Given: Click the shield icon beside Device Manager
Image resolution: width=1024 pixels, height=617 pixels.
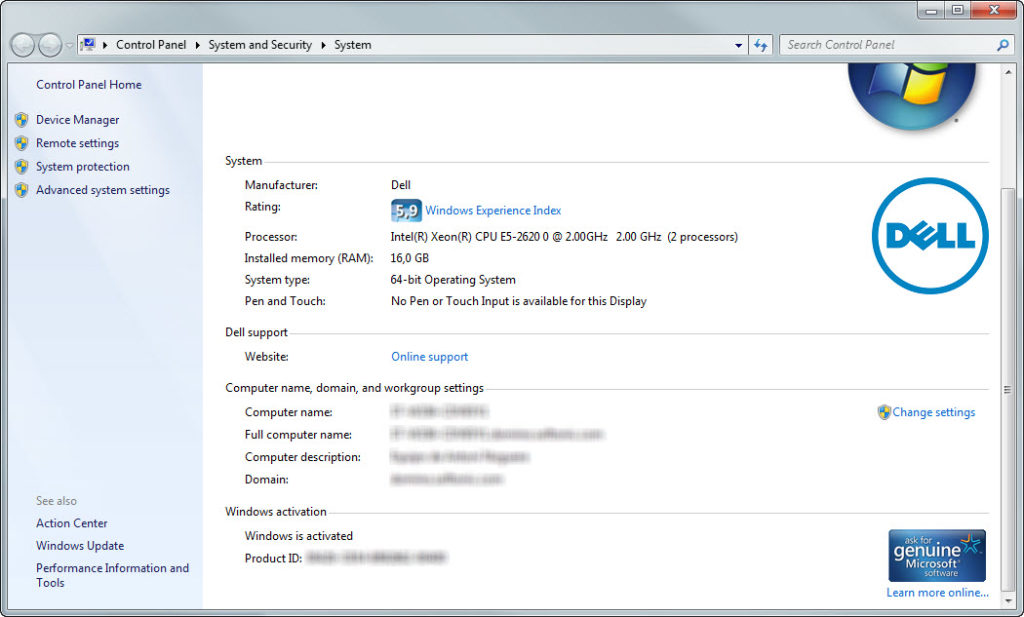Looking at the screenshot, I should pyautogui.click(x=21, y=120).
